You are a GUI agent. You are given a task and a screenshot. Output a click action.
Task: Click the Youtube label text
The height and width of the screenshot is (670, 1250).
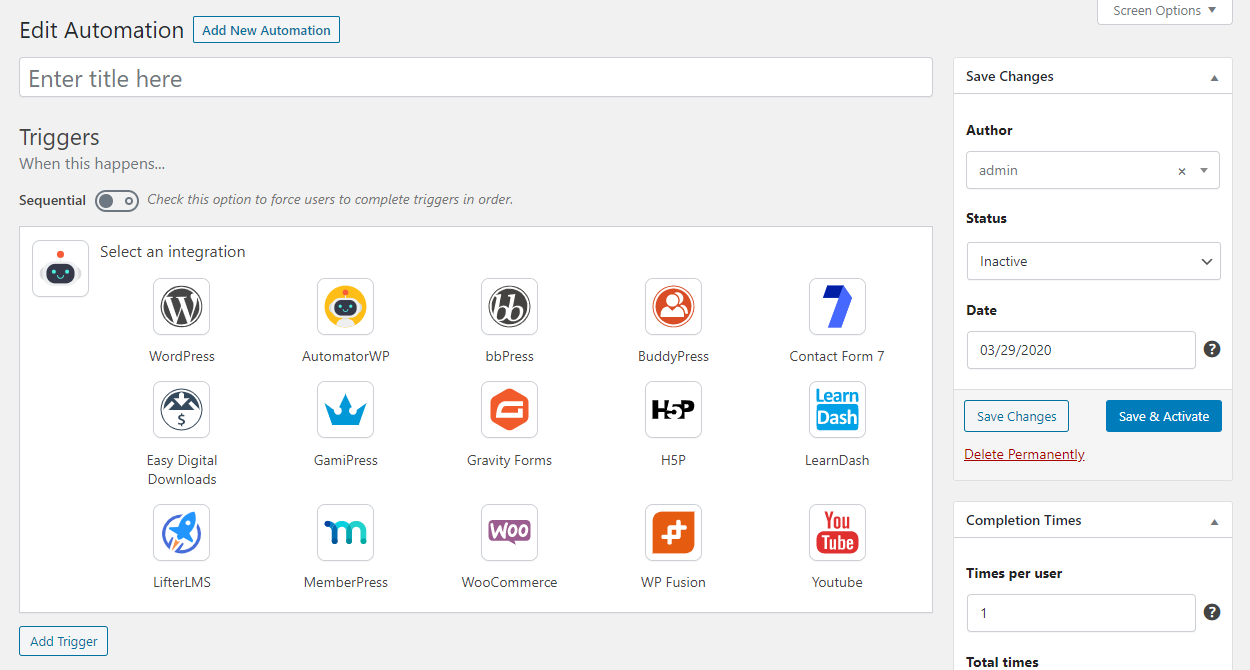837,582
